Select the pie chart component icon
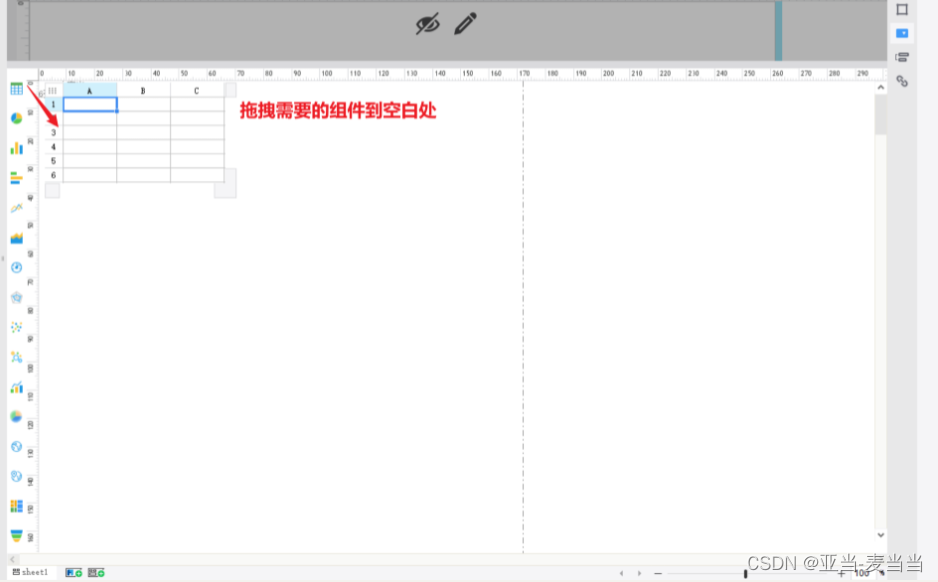 click(x=16, y=118)
